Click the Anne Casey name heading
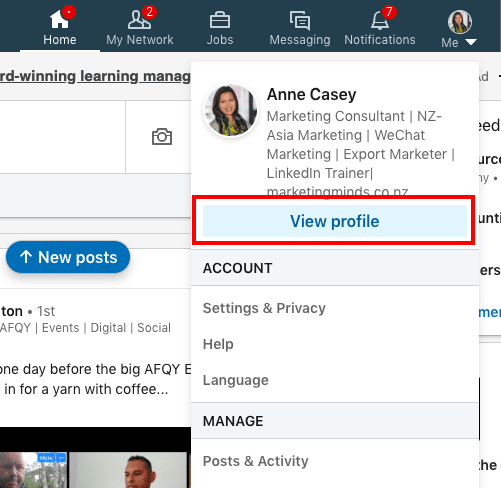 click(x=311, y=94)
